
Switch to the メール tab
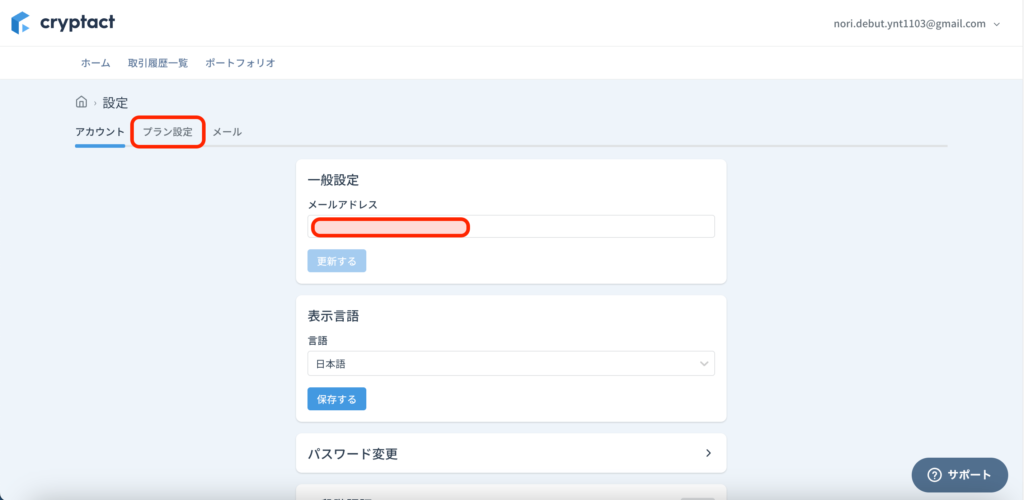point(227,132)
